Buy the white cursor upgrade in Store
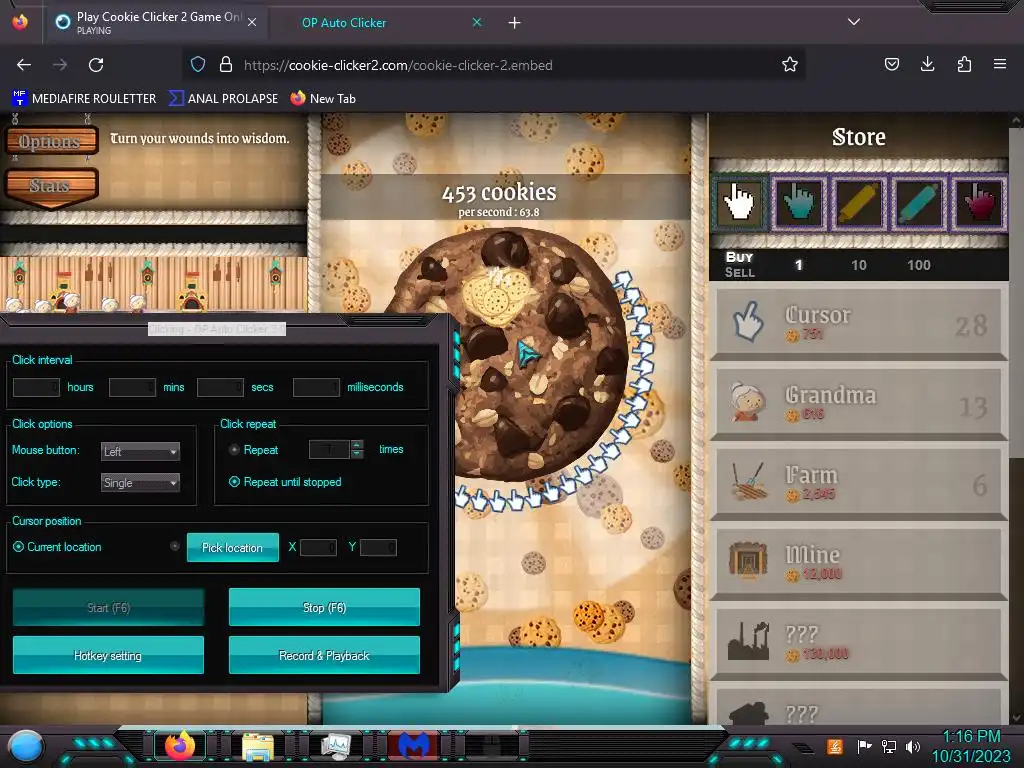The image size is (1024, 768). [x=739, y=203]
